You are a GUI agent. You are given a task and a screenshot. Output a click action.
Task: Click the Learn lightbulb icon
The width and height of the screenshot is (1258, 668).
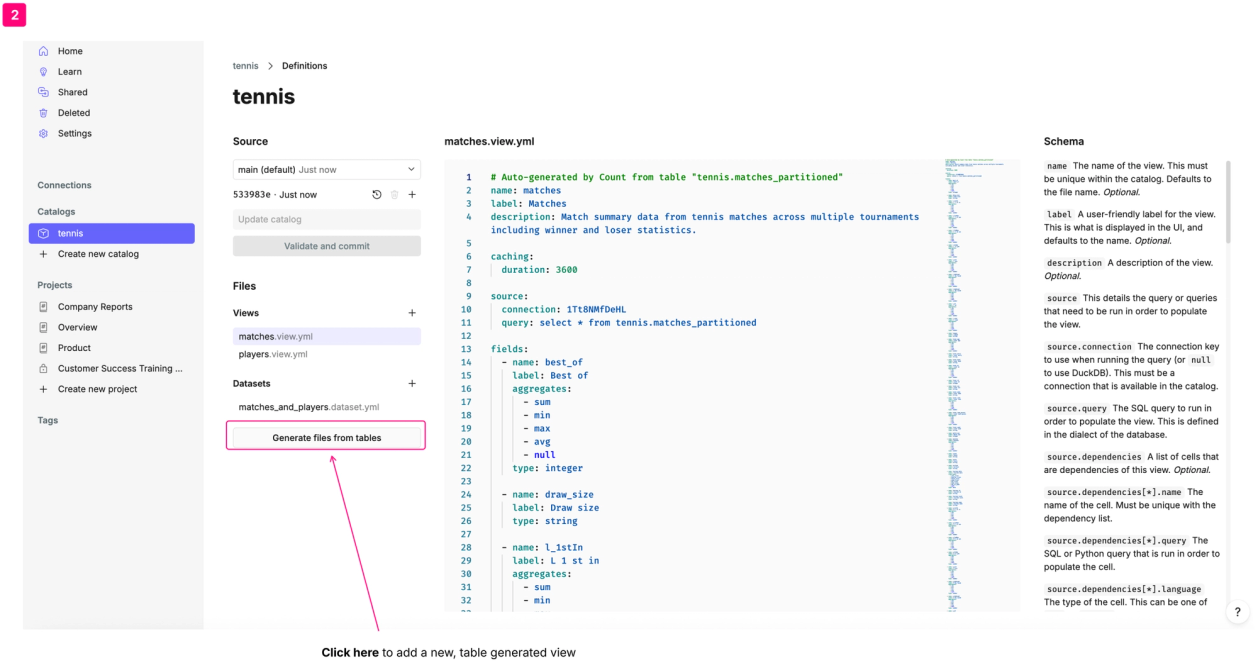click(43, 72)
